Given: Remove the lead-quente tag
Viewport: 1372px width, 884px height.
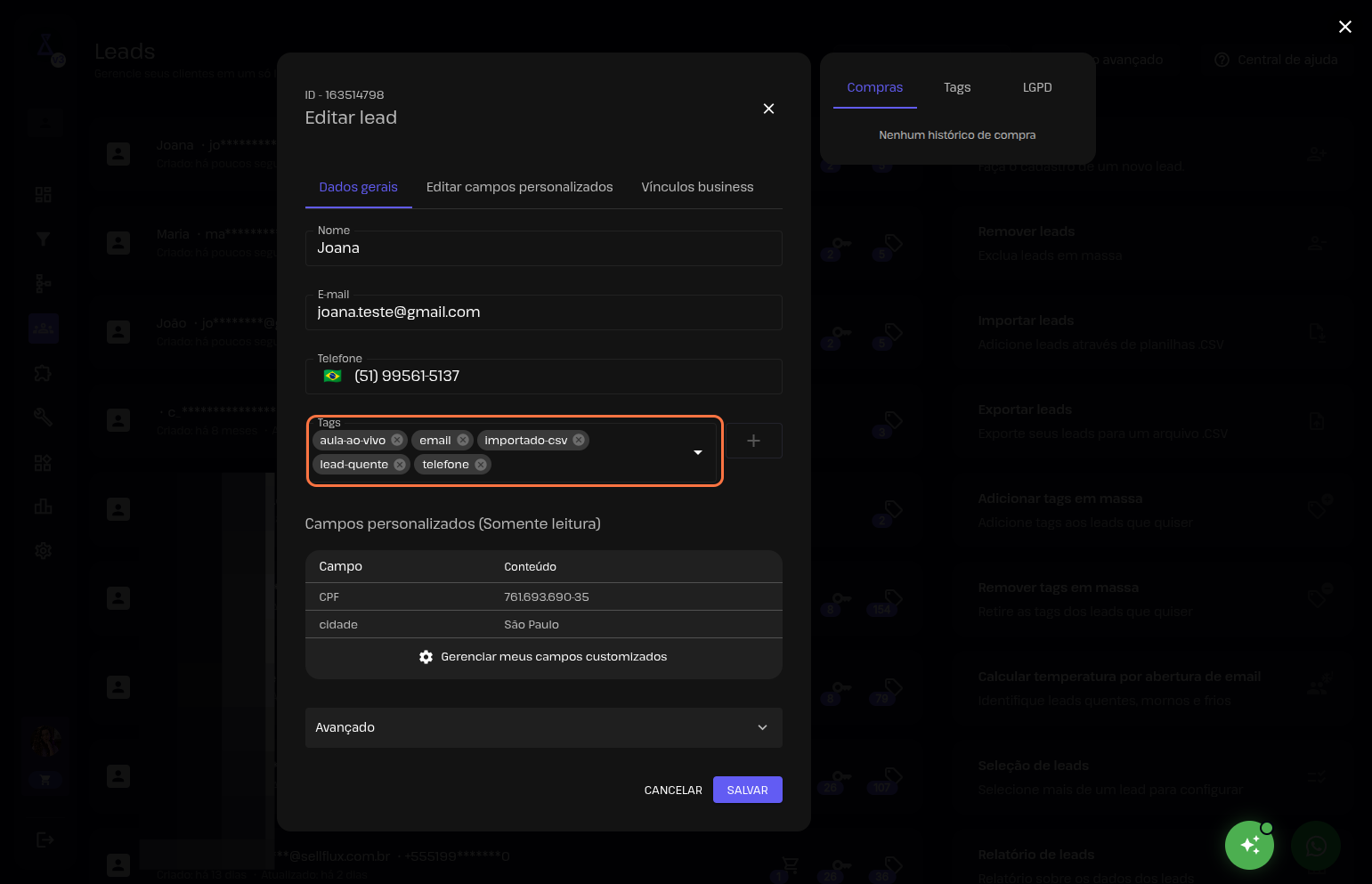Looking at the screenshot, I should (x=400, y=464).
